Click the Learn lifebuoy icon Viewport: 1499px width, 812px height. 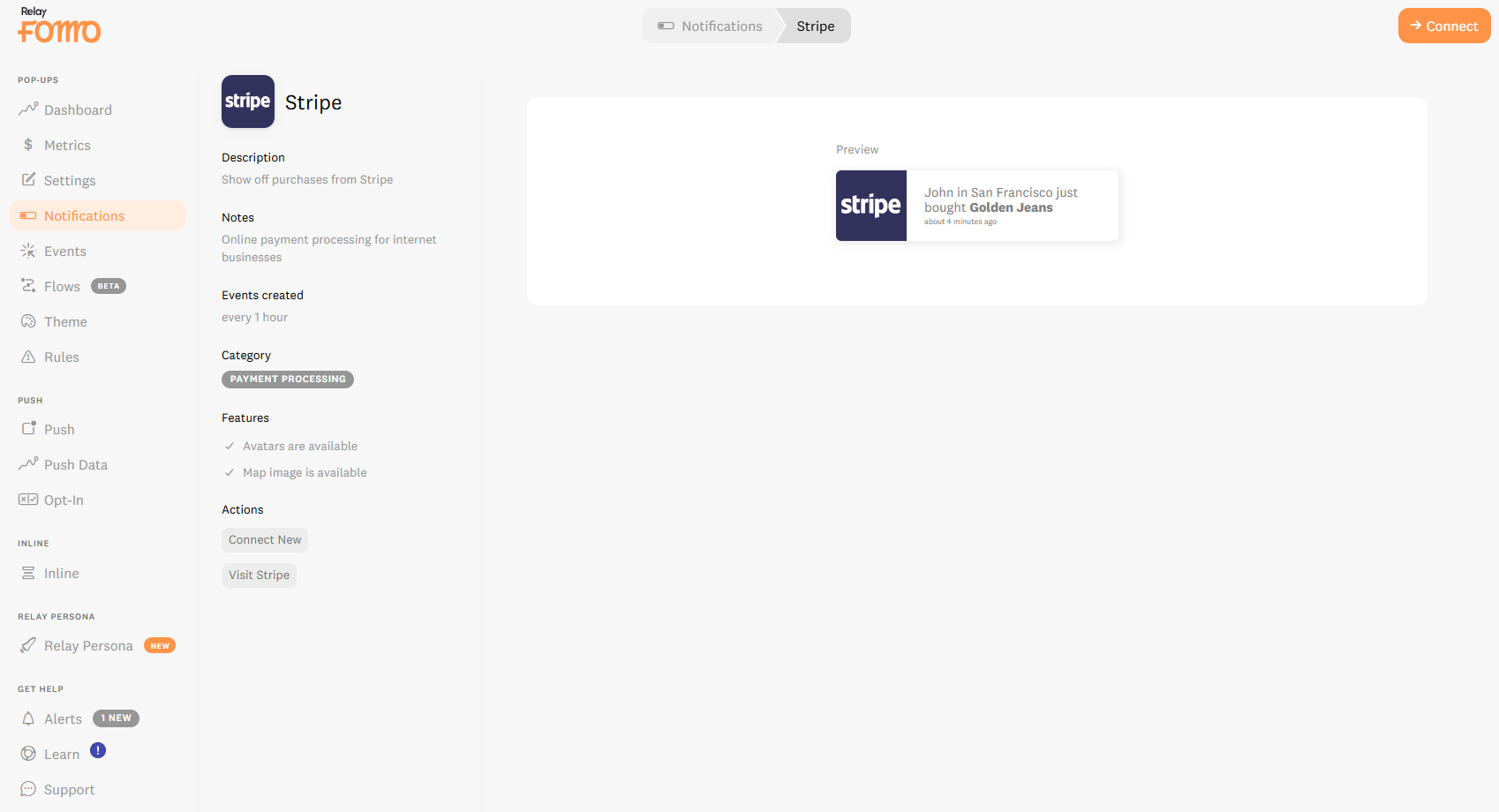pyautogui.click(x=28, y=754)
